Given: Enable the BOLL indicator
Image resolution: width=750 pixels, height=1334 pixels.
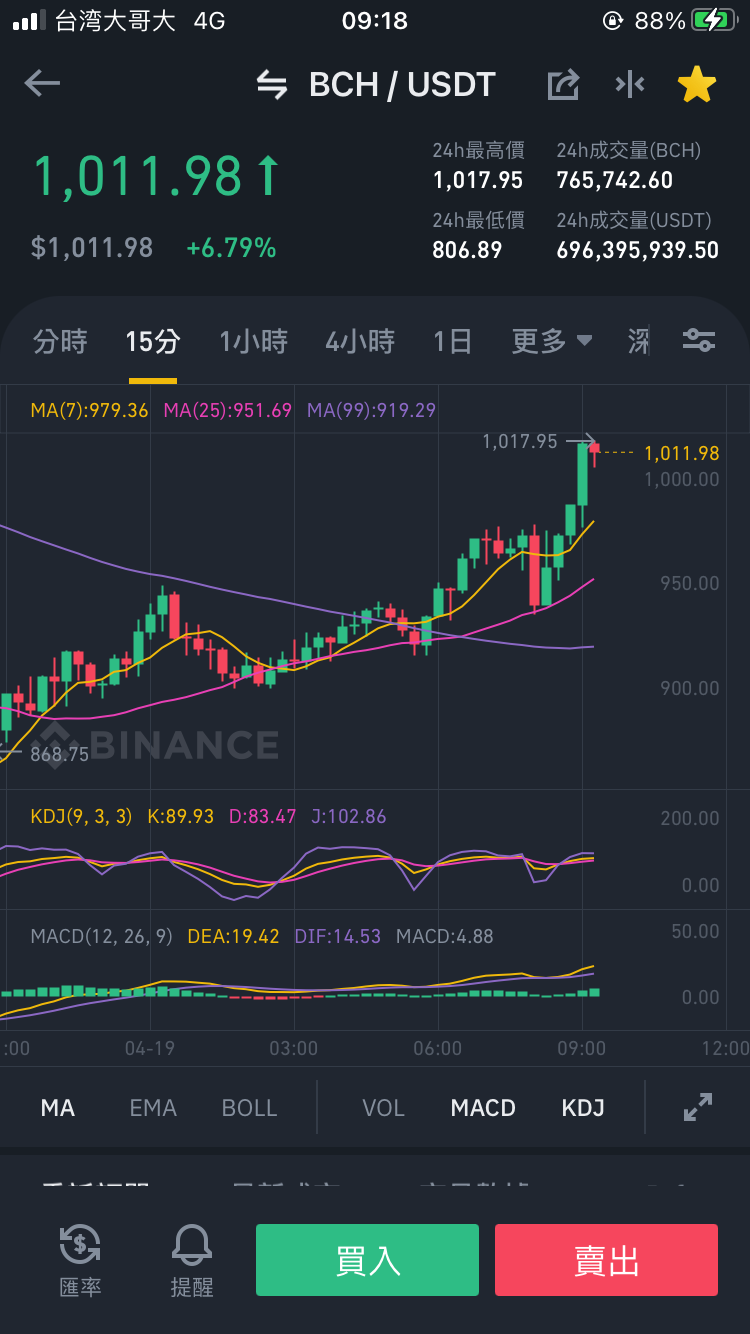Looking at the screenshot, I should [249, 1108].
